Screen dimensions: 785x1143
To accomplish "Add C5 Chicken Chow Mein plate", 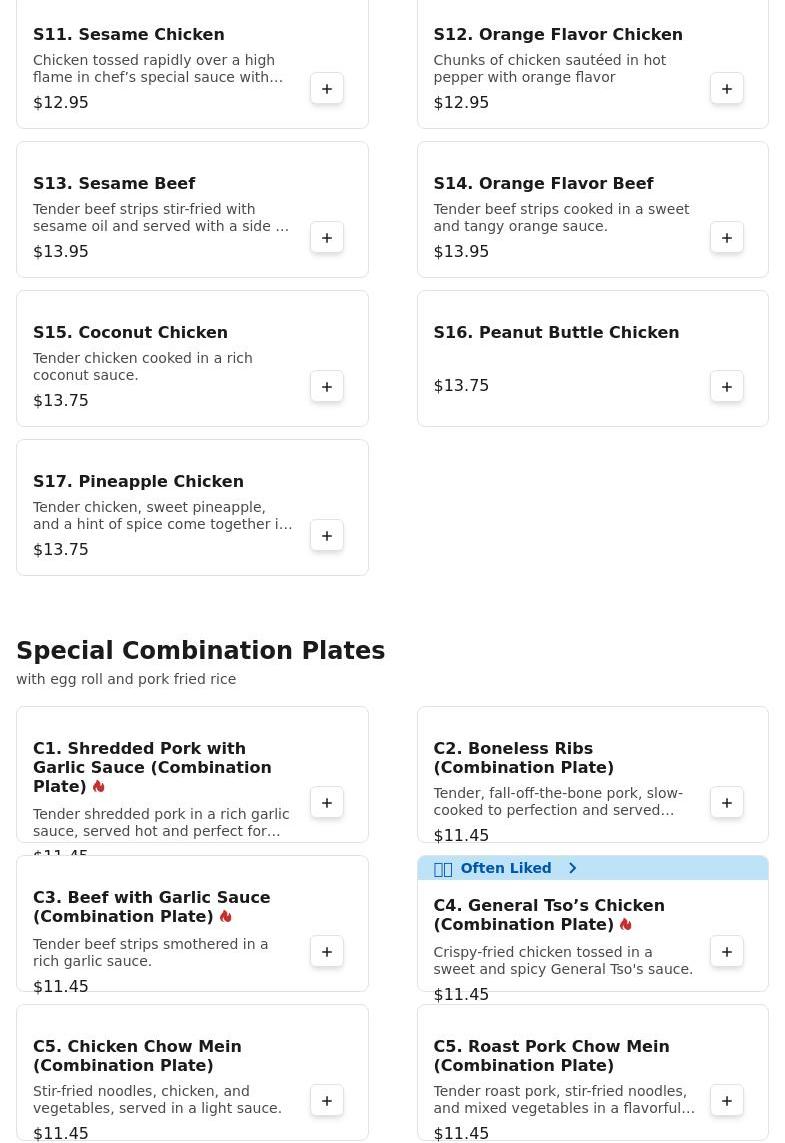I will [x=327, y=1101].
